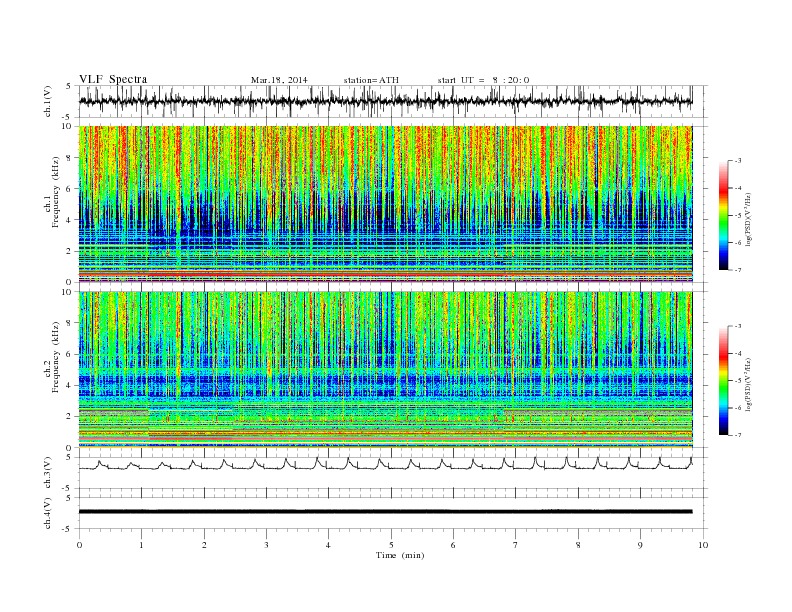The image size is (792, 612).
Task: Click the "10" kHz tick of ch.2 spectrogram
Action: tap(68, 292)
